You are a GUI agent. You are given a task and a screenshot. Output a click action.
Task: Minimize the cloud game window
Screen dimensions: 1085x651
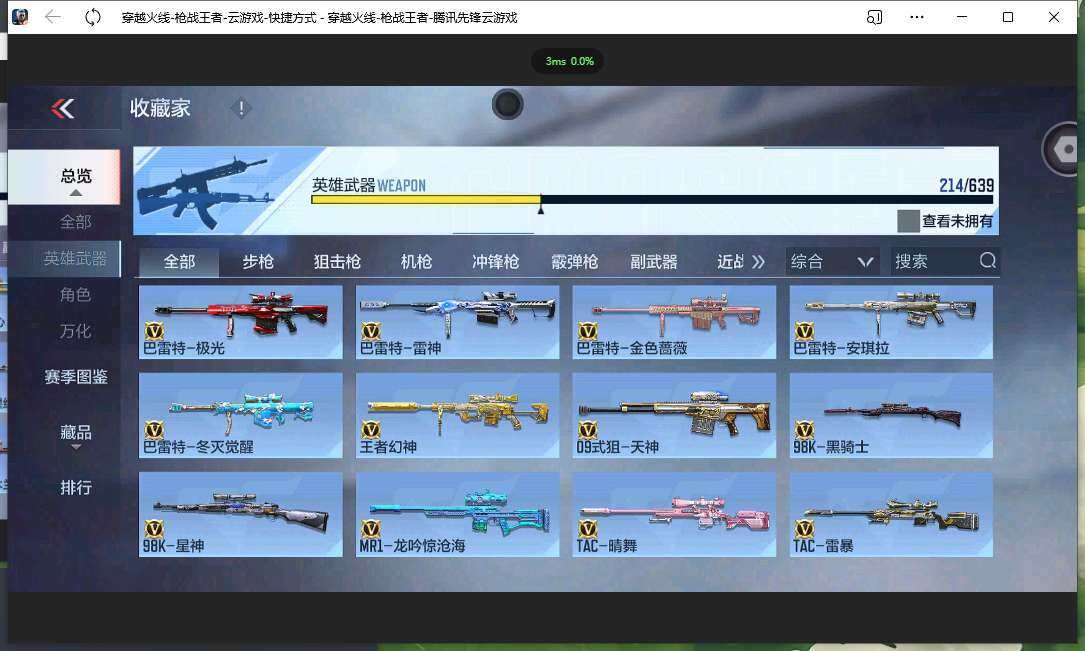(x=962, y=17)
